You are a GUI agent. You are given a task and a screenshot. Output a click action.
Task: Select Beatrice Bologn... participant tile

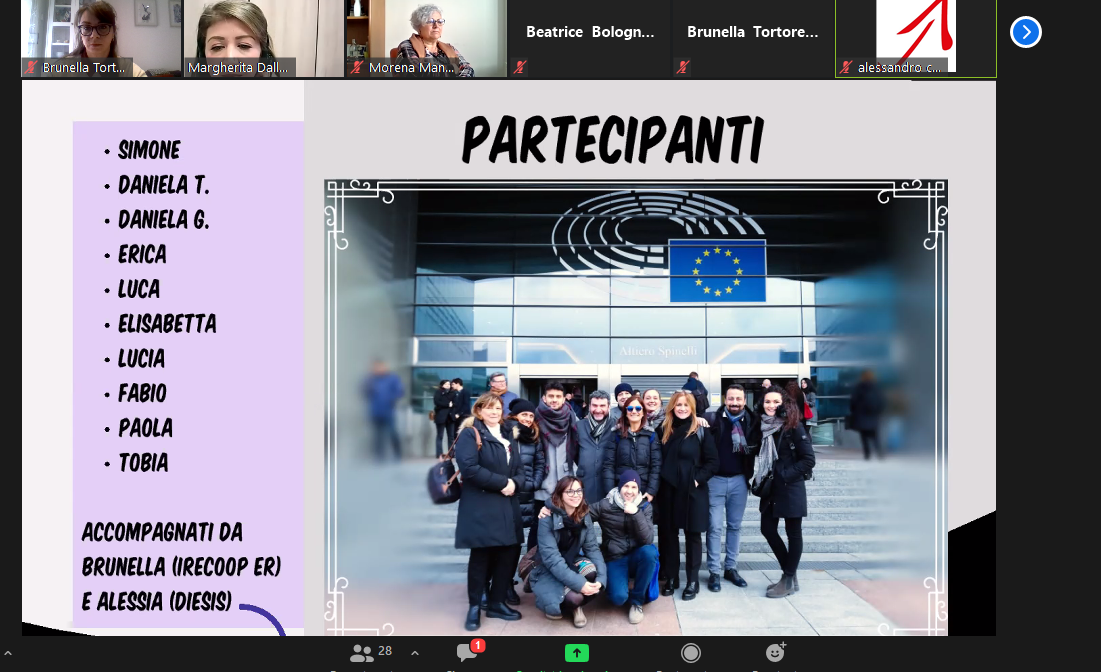(589, 39)
